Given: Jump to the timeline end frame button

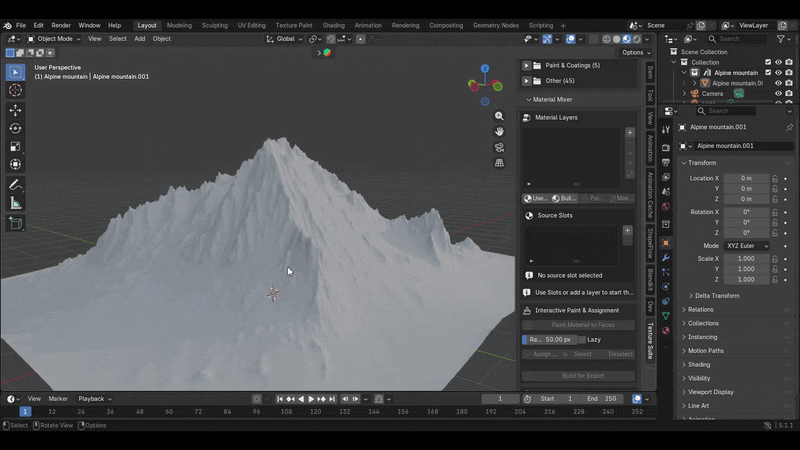Looking at the screenshot, I should click(332, 399).
